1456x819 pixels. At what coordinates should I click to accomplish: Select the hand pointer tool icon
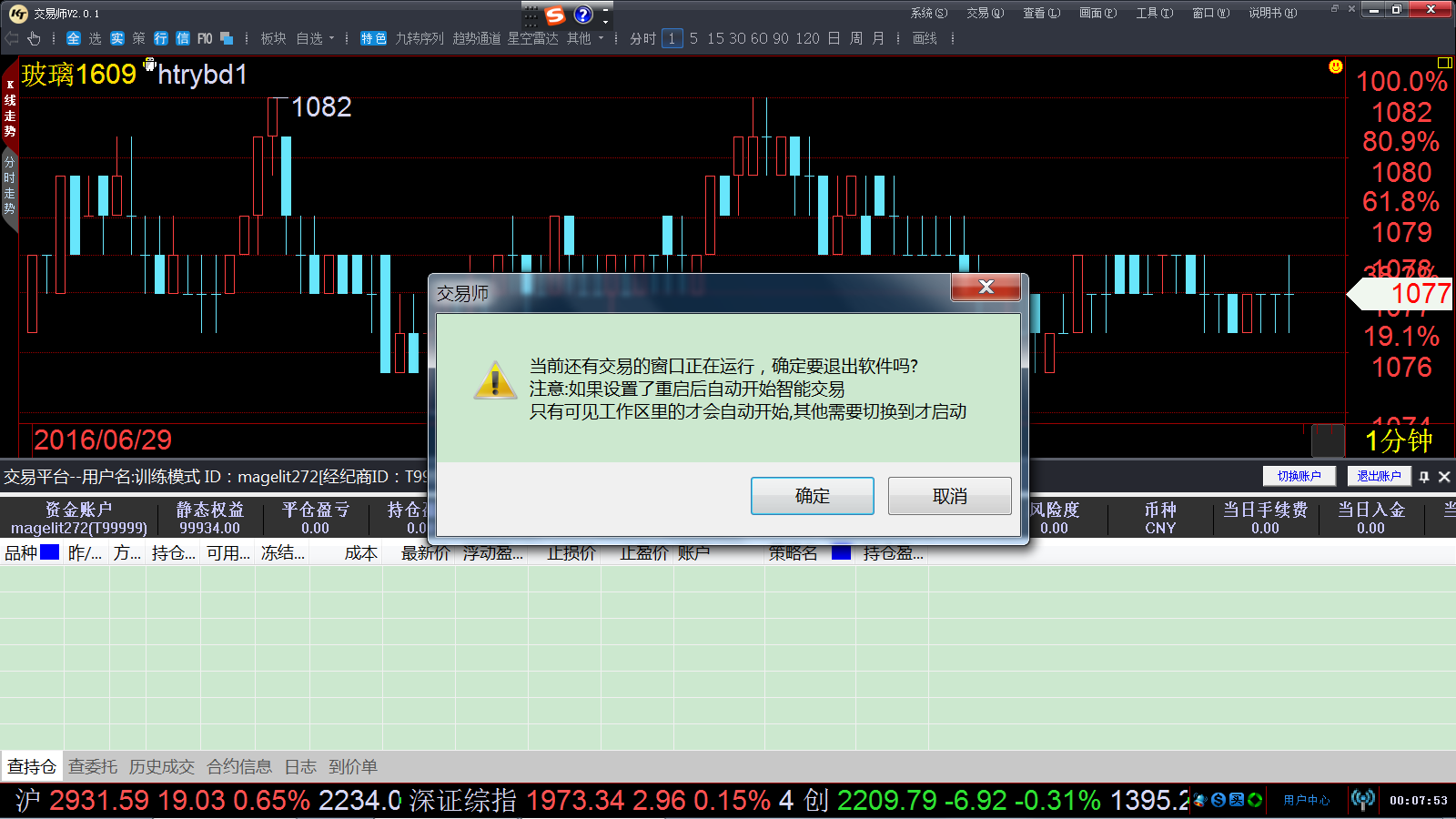point(34,38)
